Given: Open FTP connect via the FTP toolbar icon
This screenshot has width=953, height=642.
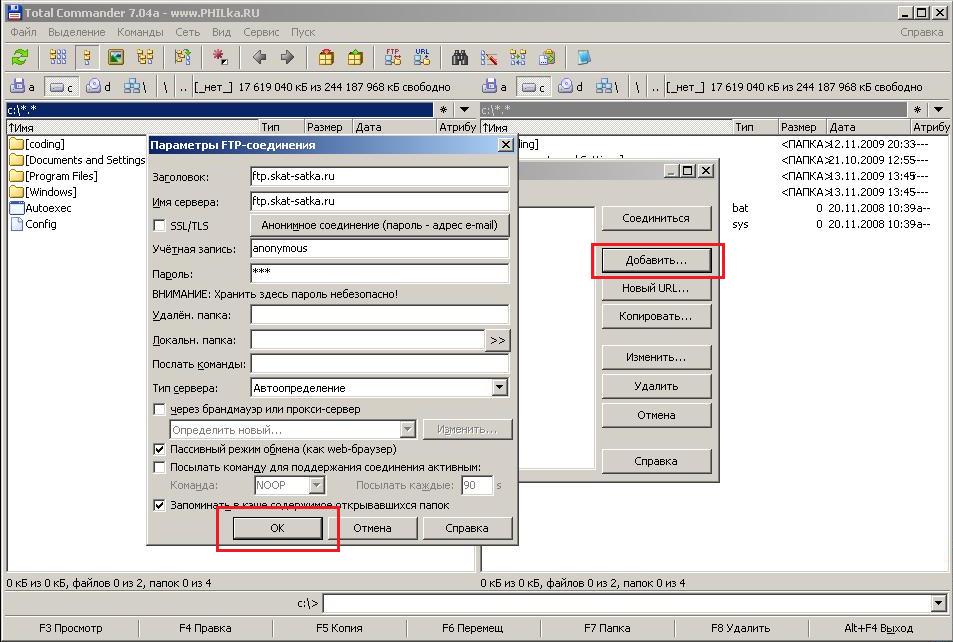Looking at the screenshot, I should 393,58.
